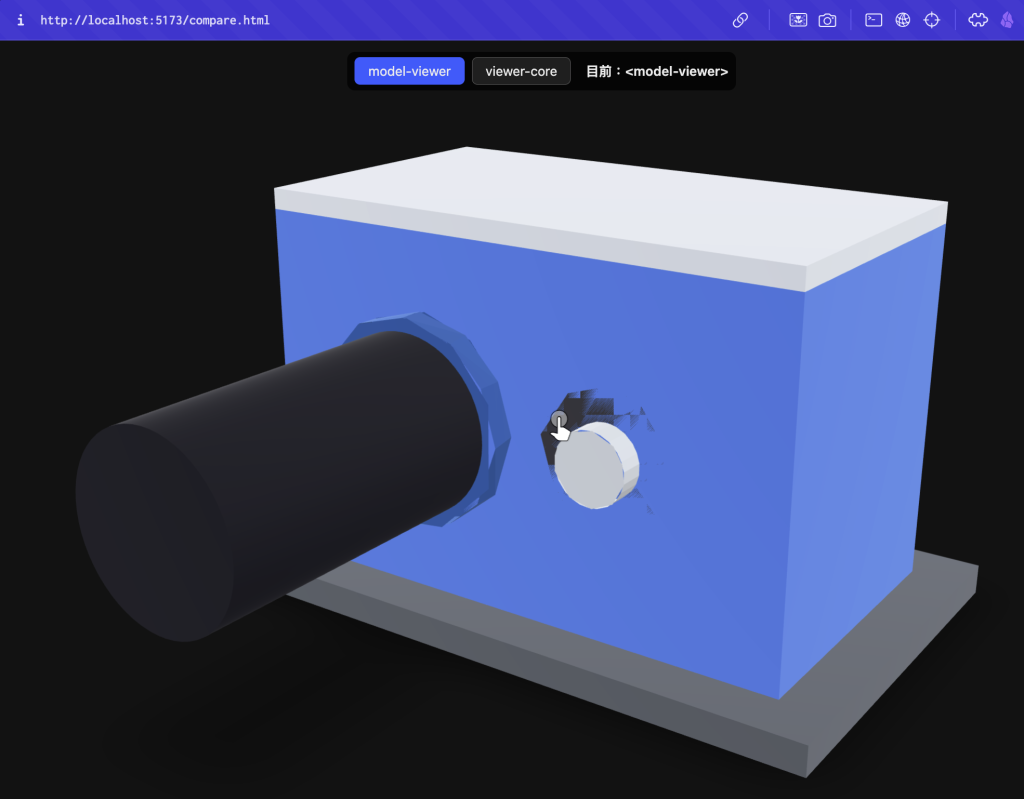Click the chain link icon in the top bar
Screen dimensions: 1024x799
[x=740, y=20]
